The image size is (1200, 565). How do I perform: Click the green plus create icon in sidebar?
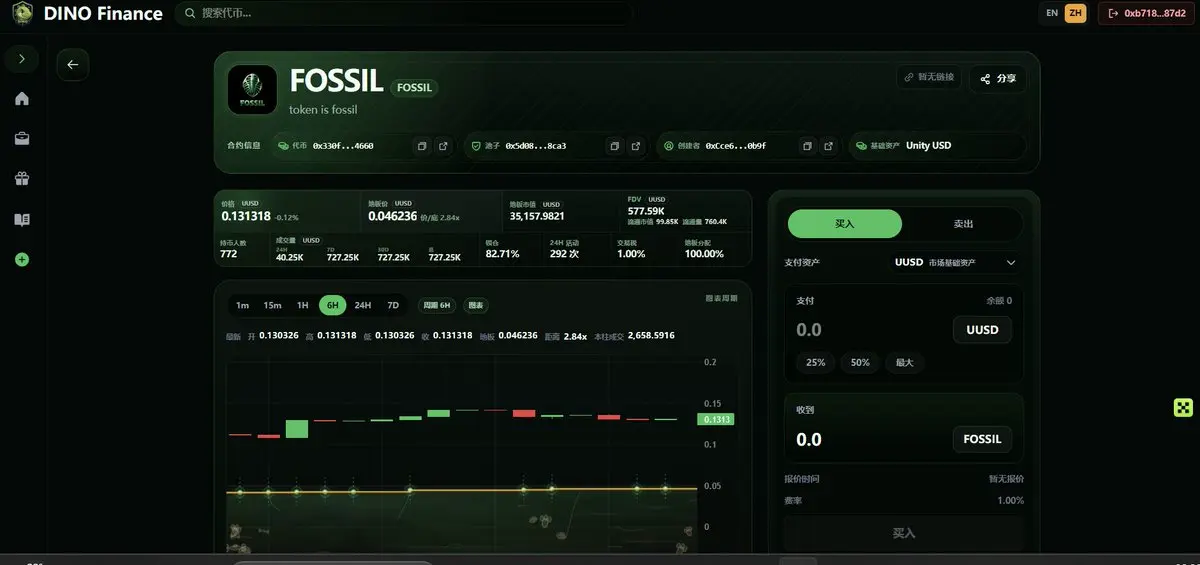pyautogui.click(x=22, y=259)
